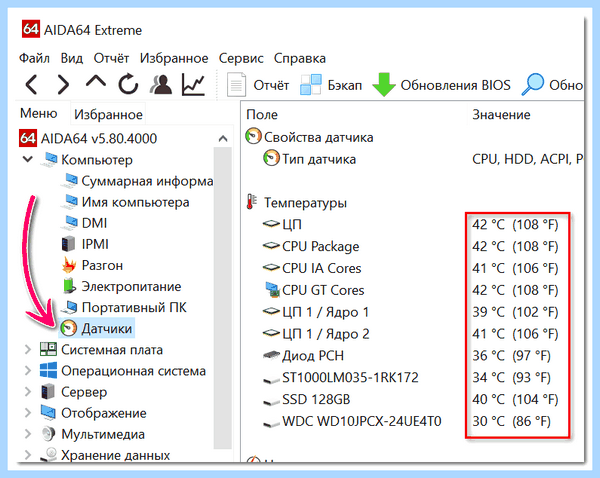Open the Справка menu
Screen dimensions: 600x478
click(300, 59)
